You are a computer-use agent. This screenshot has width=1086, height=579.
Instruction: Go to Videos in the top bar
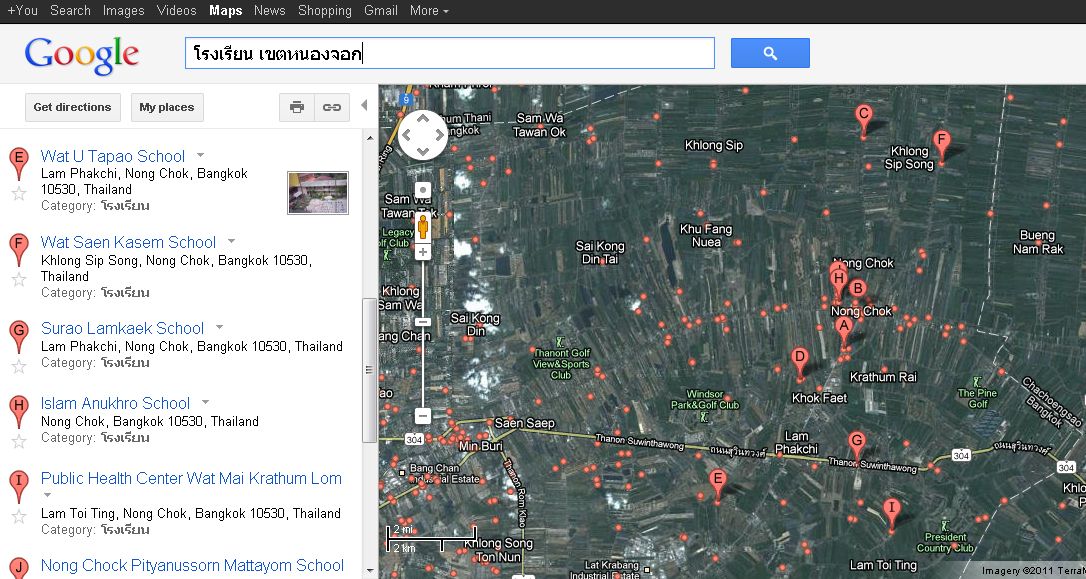[177, 10]
